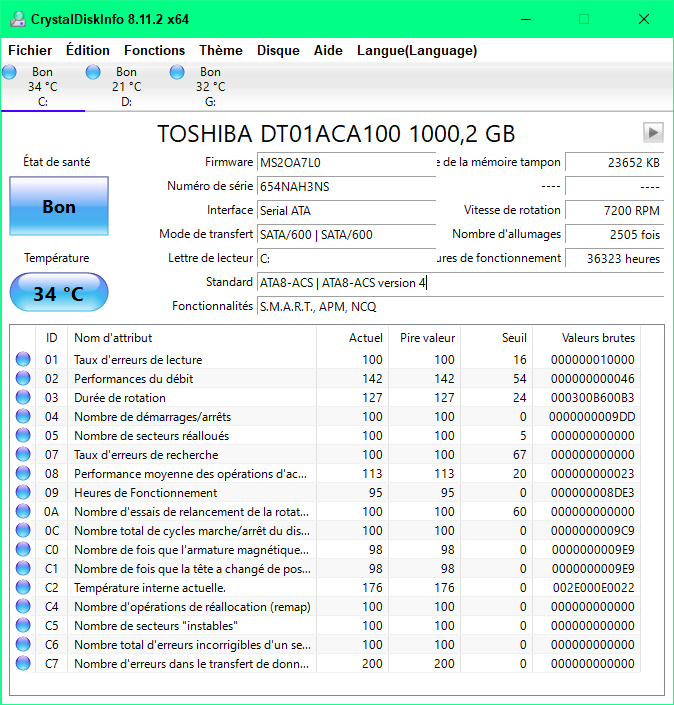This screenshot has width=674, height=705.
Task: Click status orb of attribute C1 row
Action: (x=23, y=568)
